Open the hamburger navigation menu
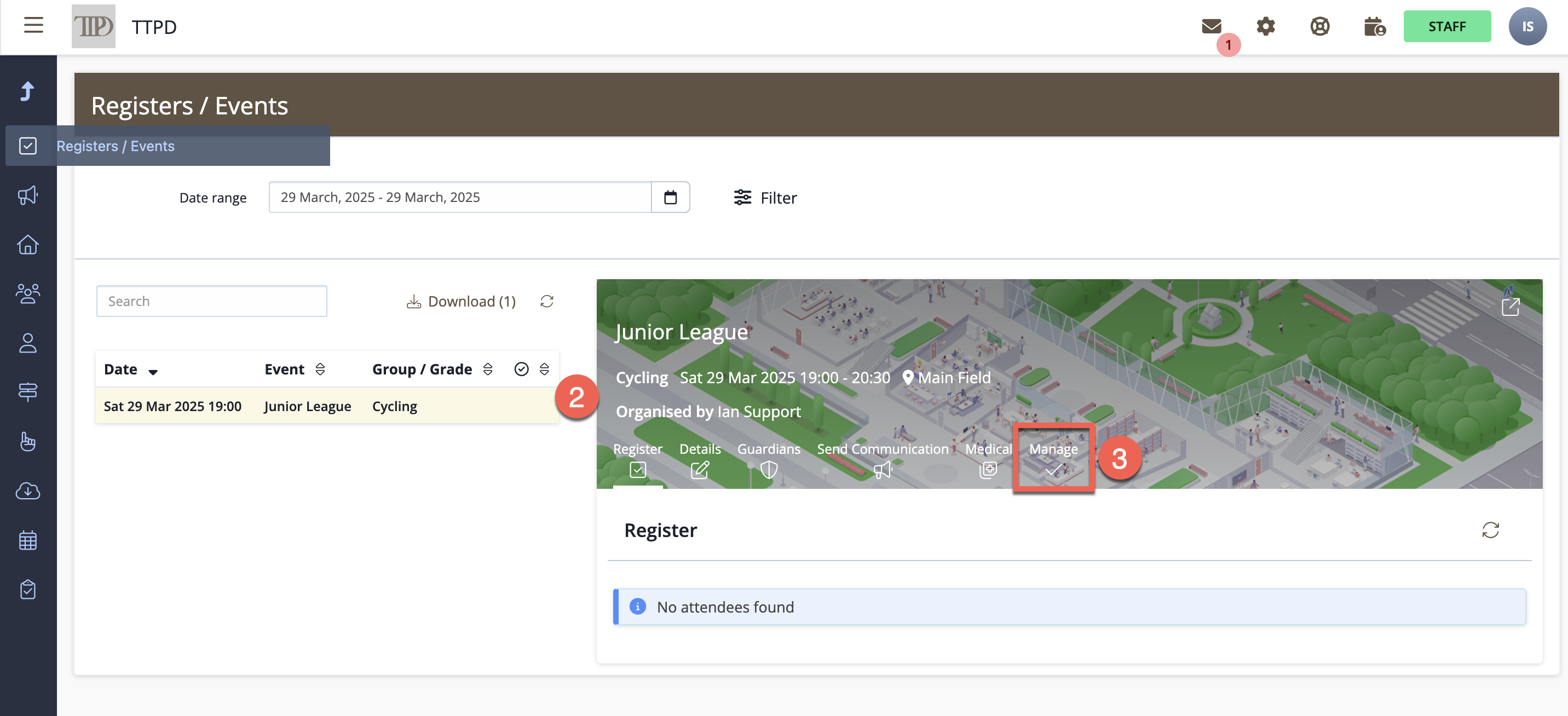 33,26
